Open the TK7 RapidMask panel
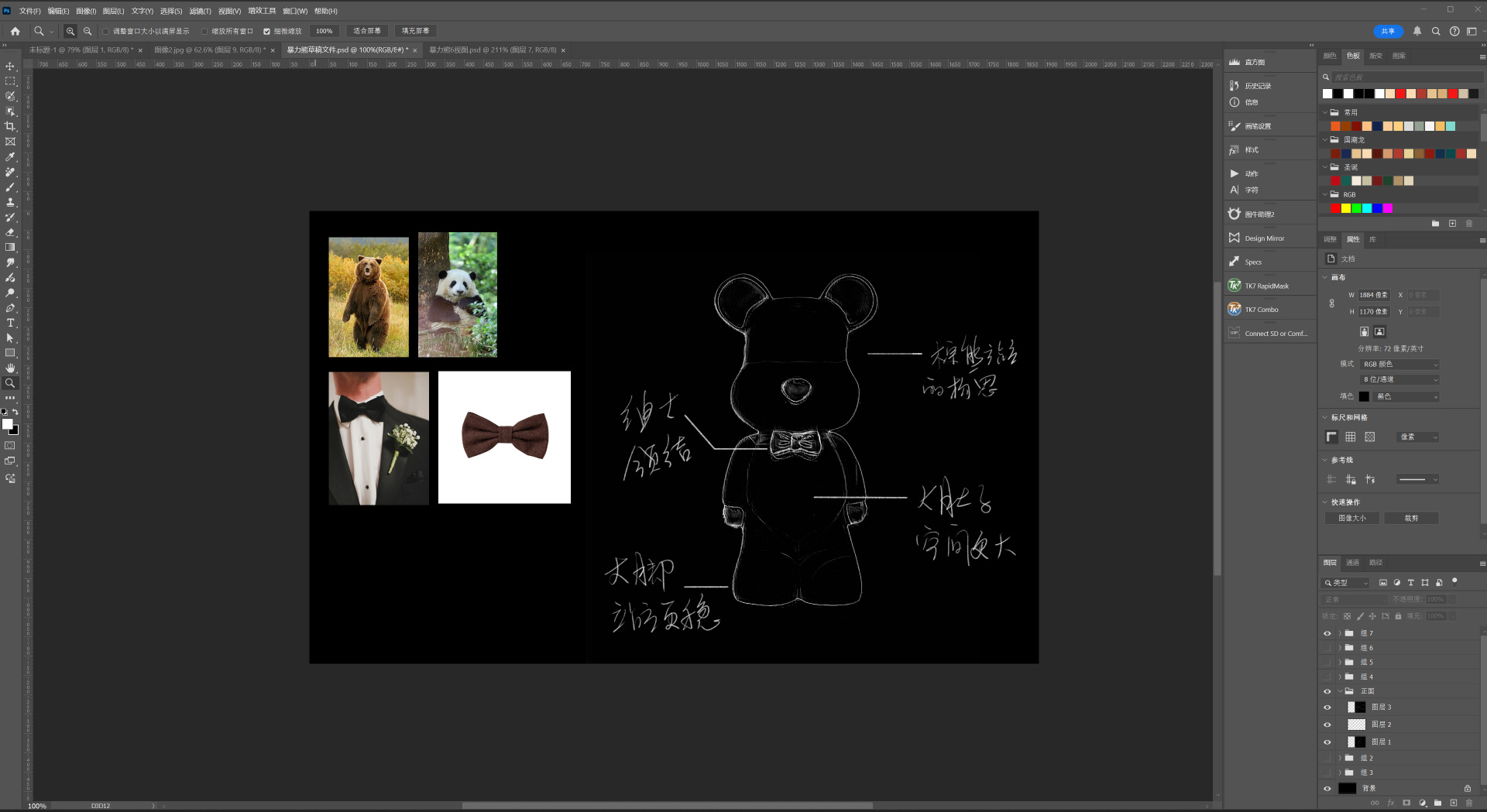The image size is (1487, 812). click(x=1266, y=286)
